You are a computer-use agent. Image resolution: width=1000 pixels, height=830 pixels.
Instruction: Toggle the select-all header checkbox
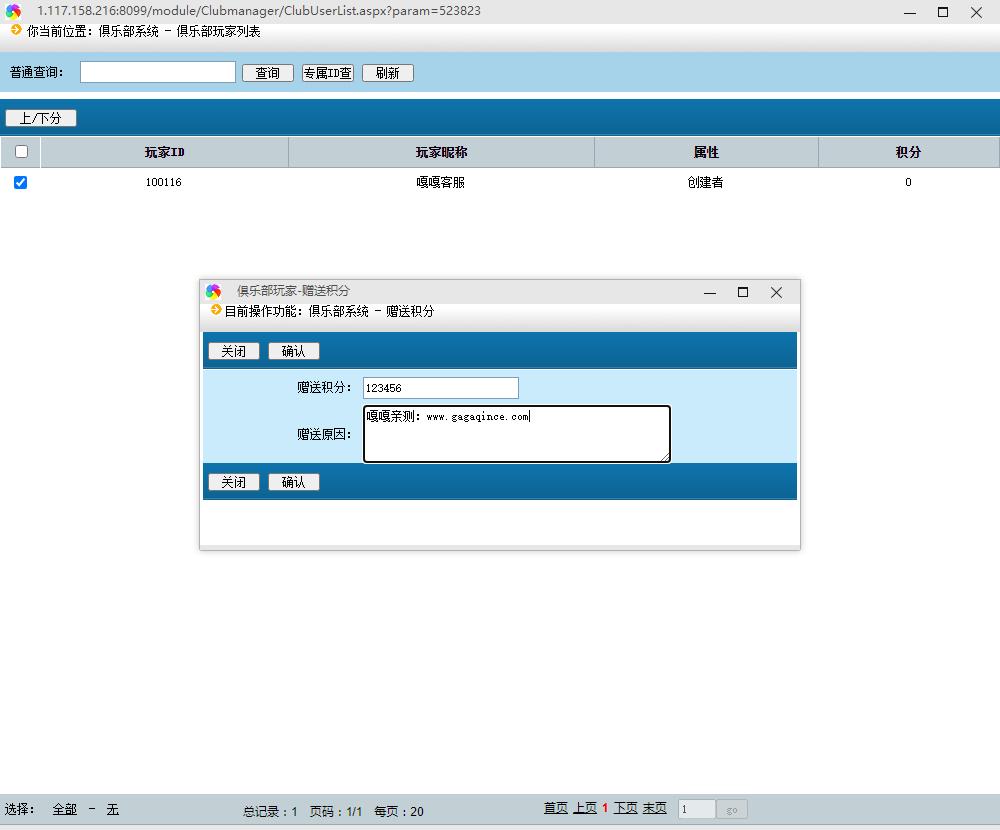coord(21,152)
